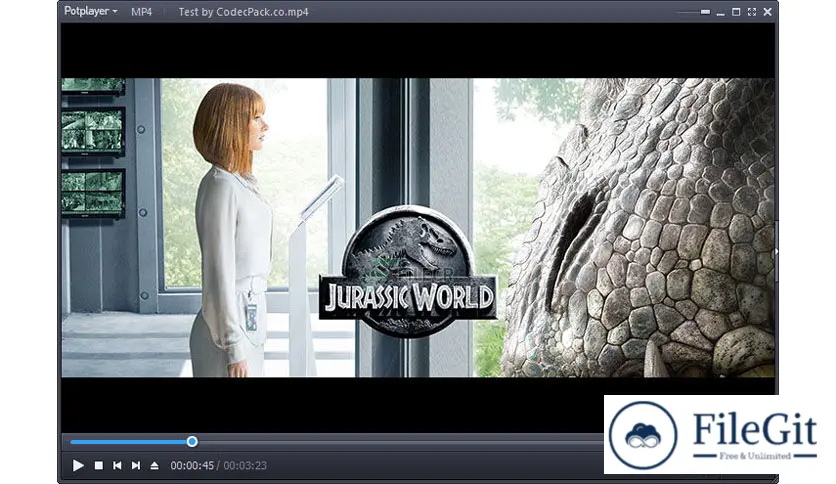This screenshot has height=484, width=836.
Task: Click the Jurassic World video frame
Action: pos(418,228)
